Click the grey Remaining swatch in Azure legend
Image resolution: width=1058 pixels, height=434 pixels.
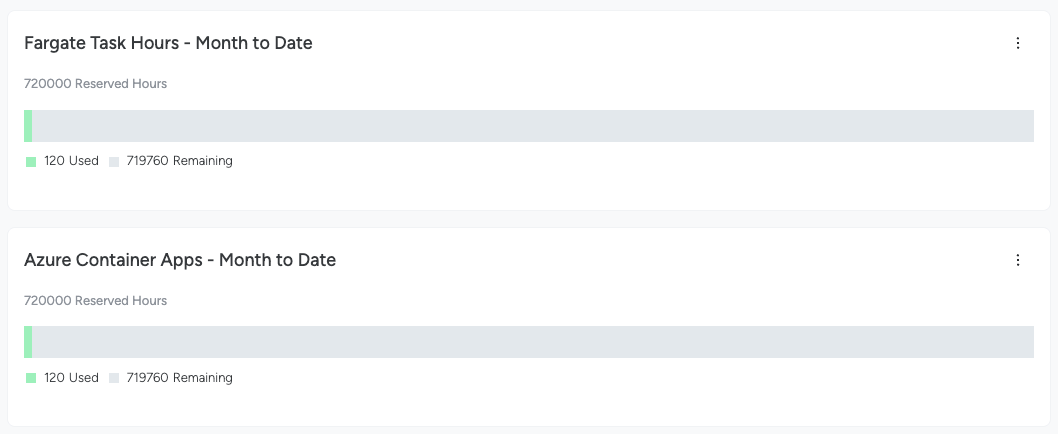pos(114,378)
